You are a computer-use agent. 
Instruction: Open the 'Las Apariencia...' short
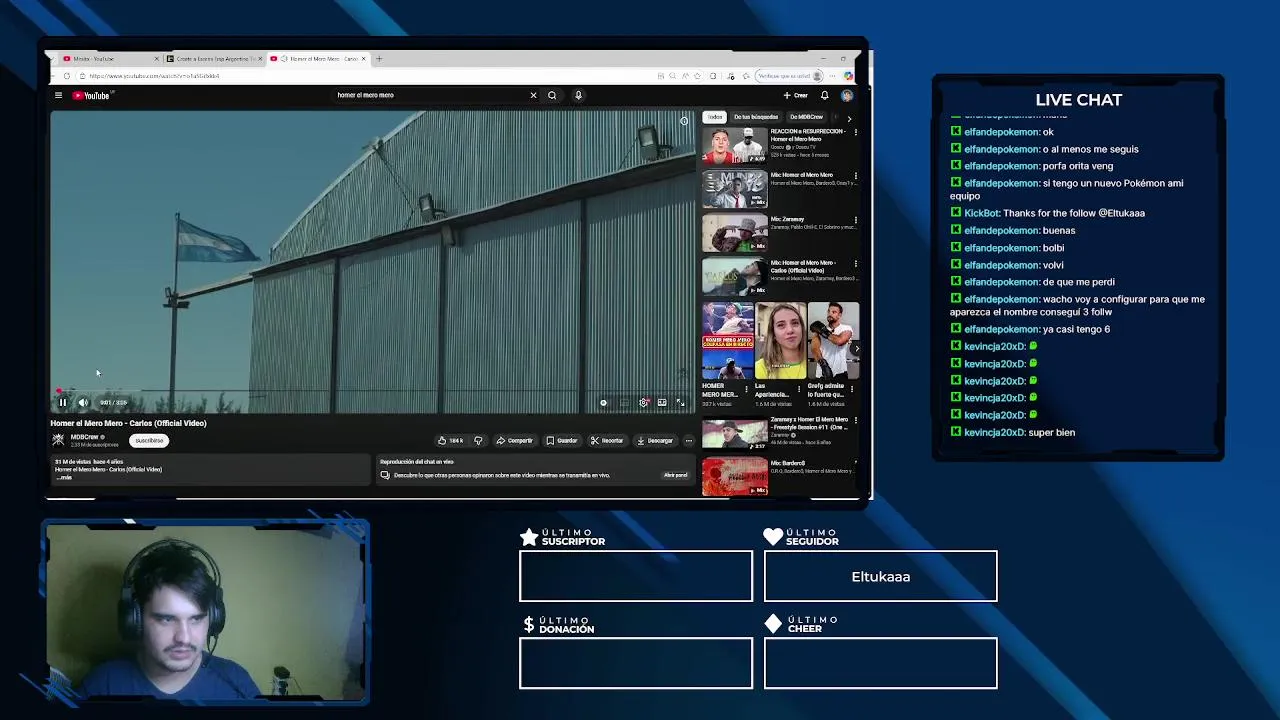coord(781,340)
